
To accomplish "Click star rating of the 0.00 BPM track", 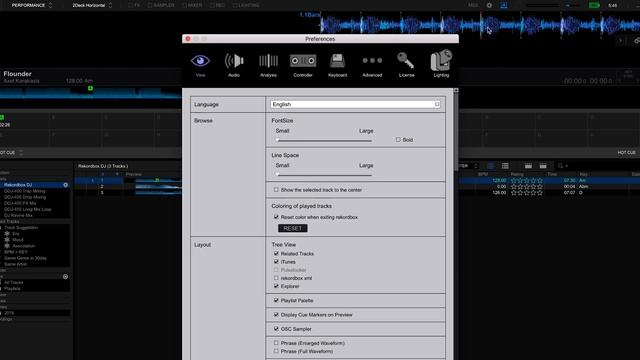I will point(527,187).
